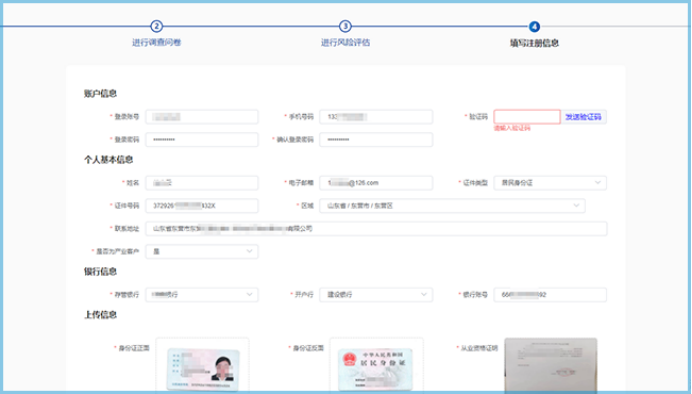Open the 开户行 dropdown showing 建设银行
Image resolution: width=692 pixels, height=394 pixels.
click(376, 294)
